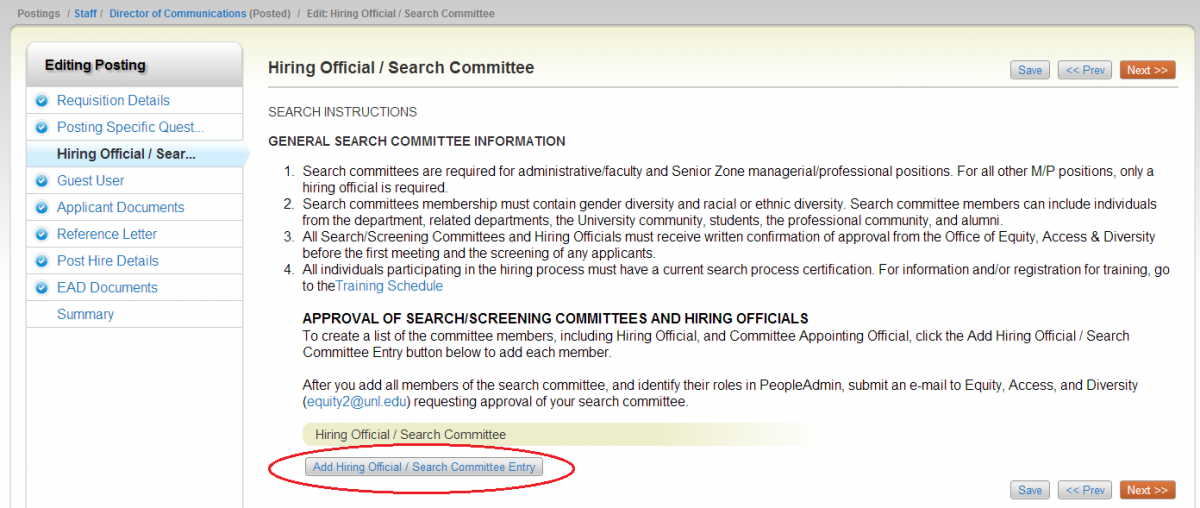Open Director of Communications breadcrumb link
This screenshot has width=1200, height=508.
tap(177, 14)
